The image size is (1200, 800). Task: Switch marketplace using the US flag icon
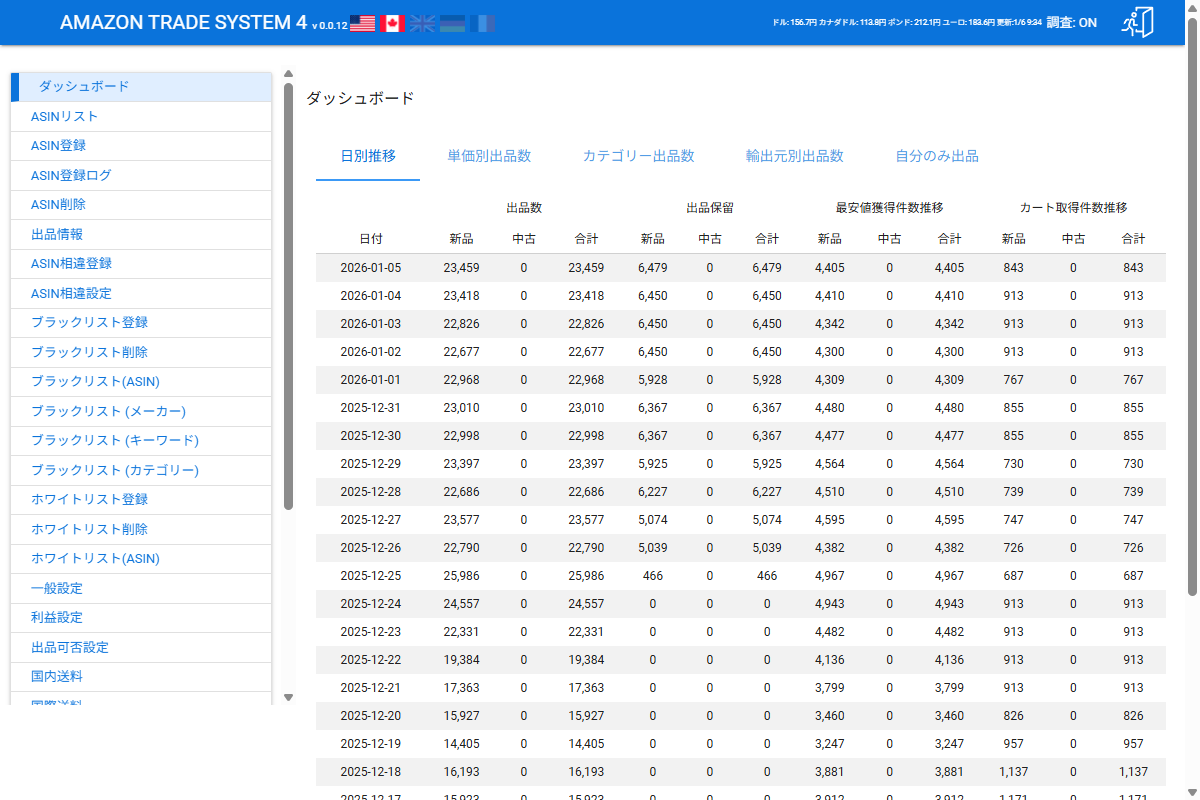coord(360,22)
